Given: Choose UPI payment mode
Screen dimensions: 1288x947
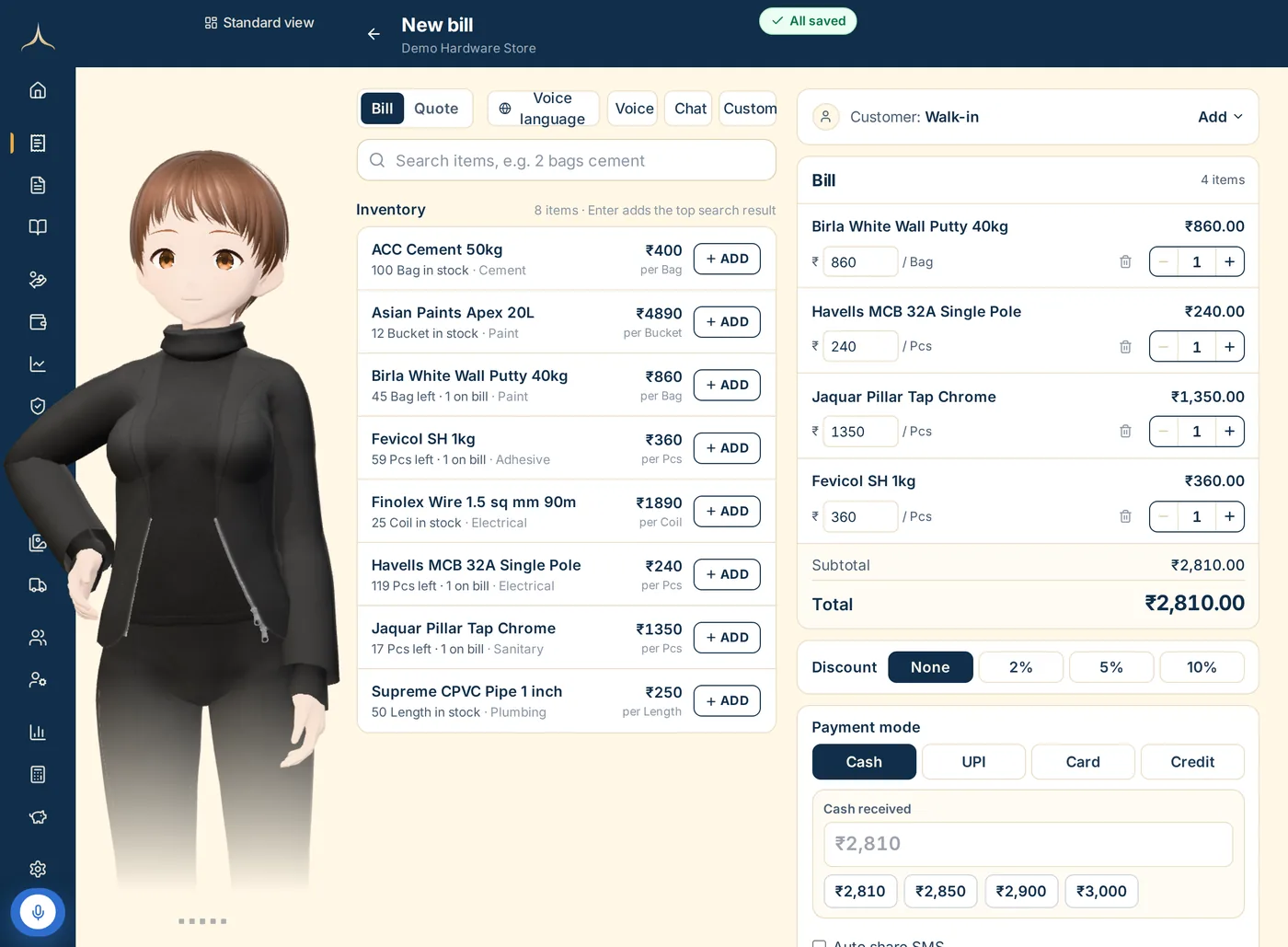Looking at the screenshot, I should point(973,762).
